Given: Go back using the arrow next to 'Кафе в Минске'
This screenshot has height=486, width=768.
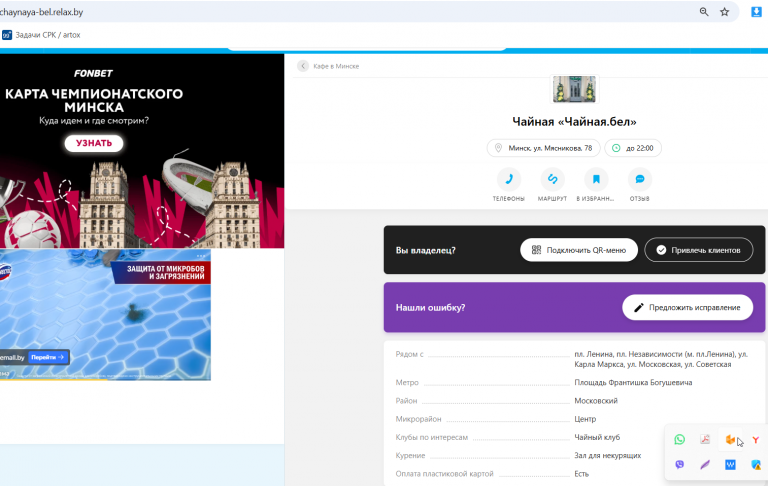Looking at the screenshot, I should [x=303, y=66].
